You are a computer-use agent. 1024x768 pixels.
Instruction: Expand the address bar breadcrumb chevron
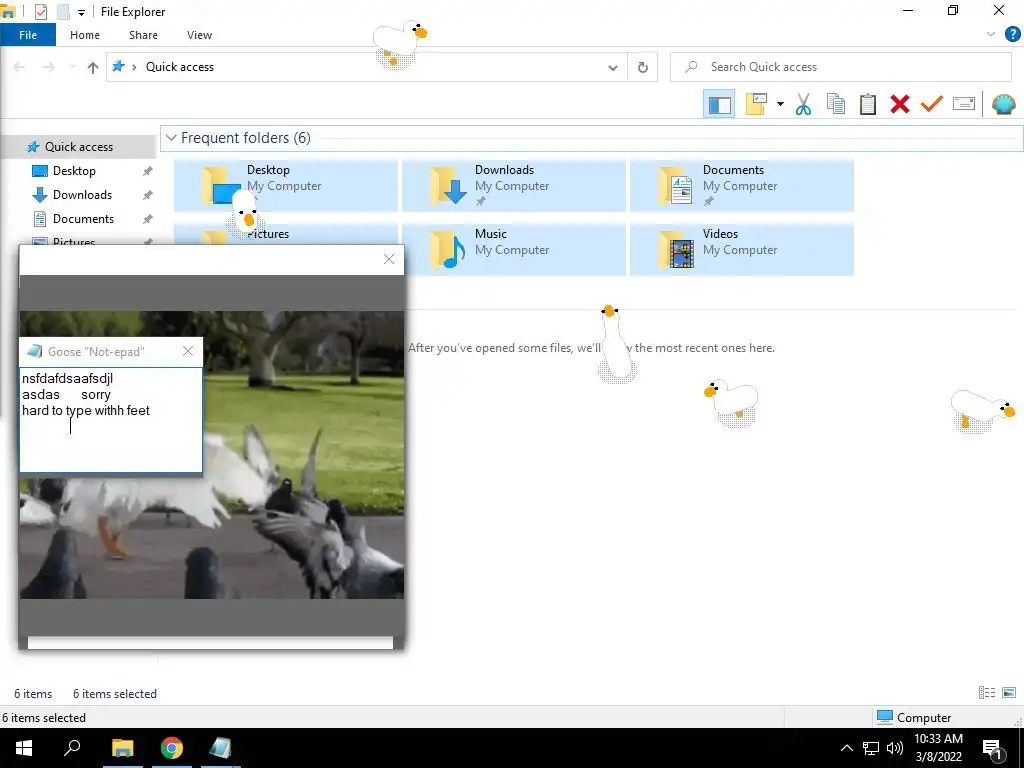pos(134,67)
